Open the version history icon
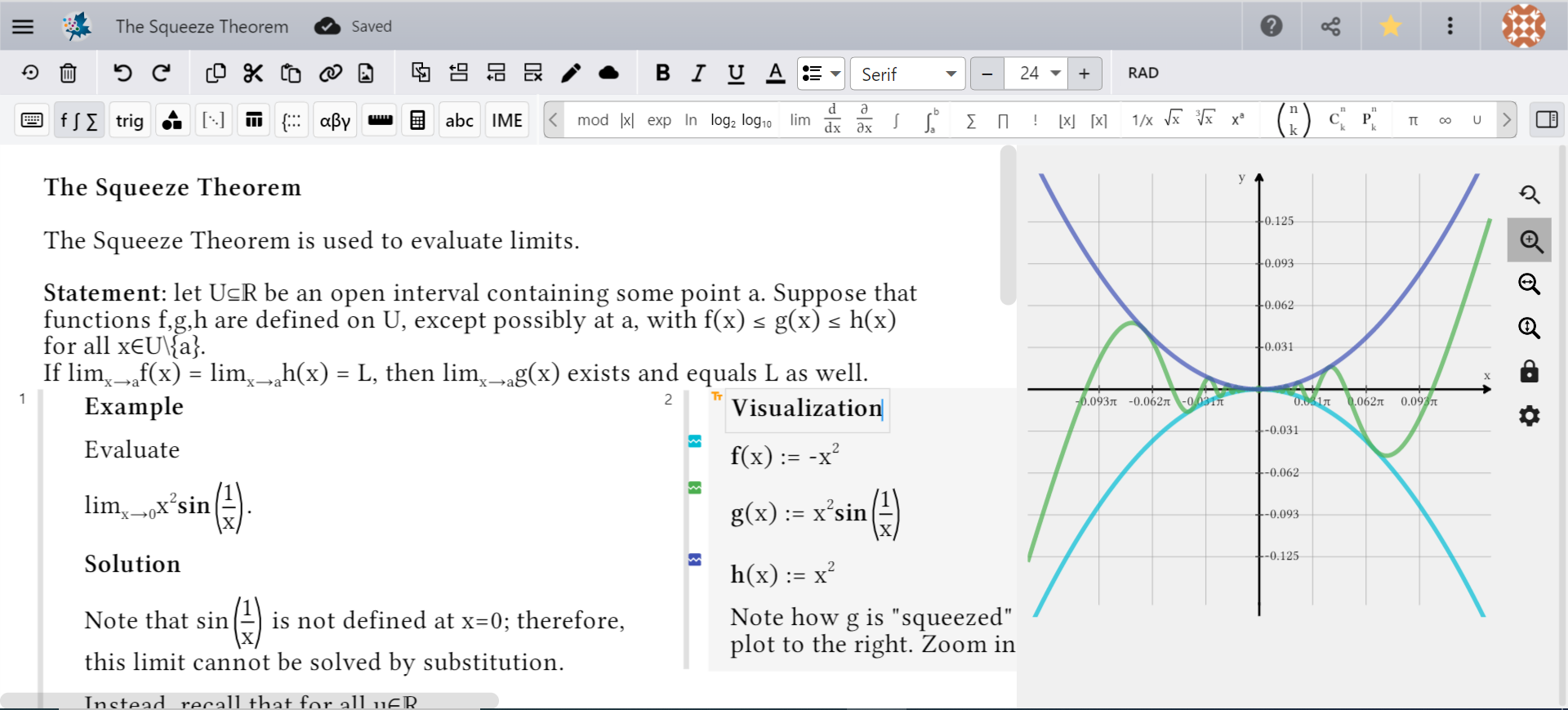 click(x=30, y=74)
